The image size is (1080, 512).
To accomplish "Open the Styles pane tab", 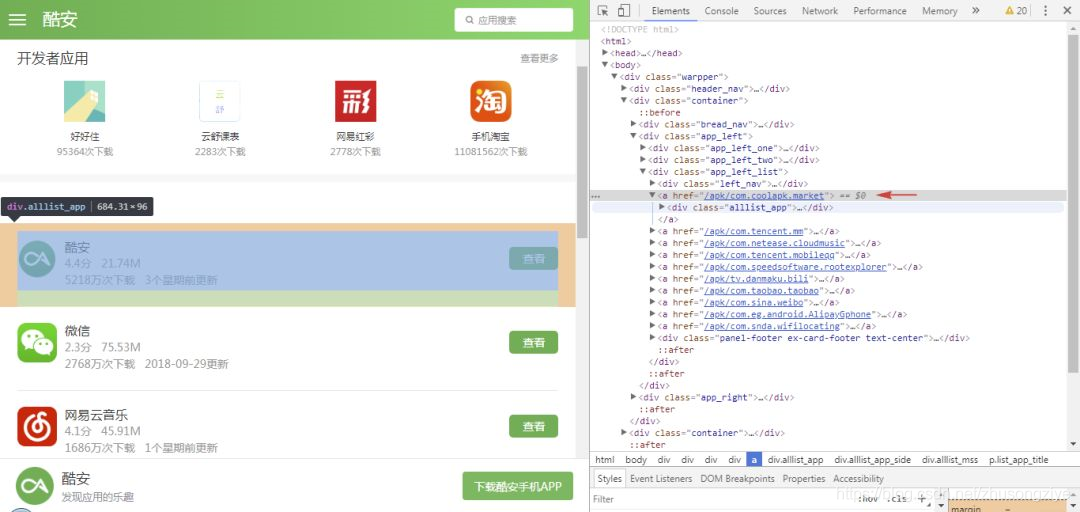I will click(x=609, y=478).
